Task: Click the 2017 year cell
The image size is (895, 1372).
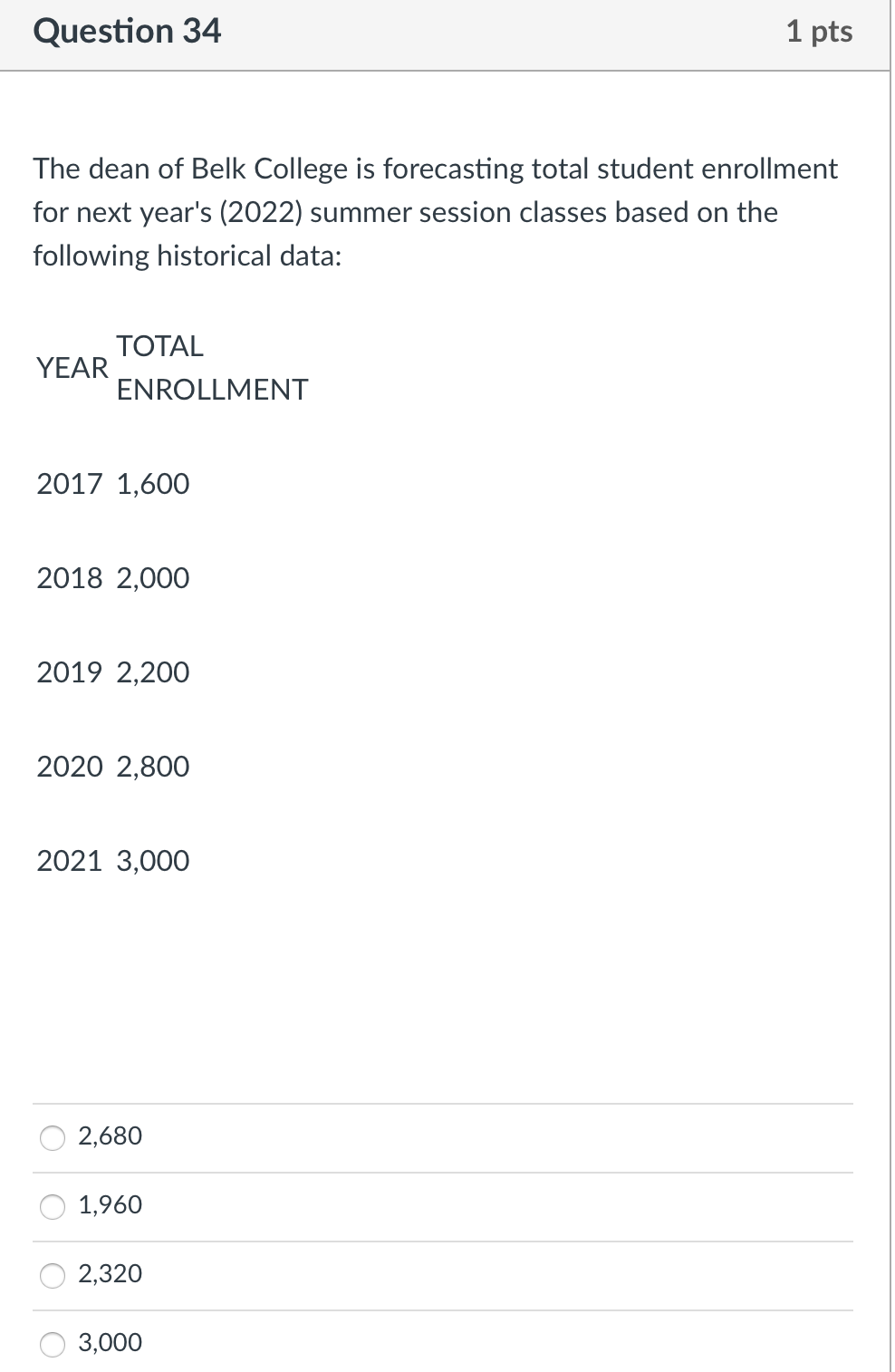Action: pyautogui.click(x=70, y=484)
